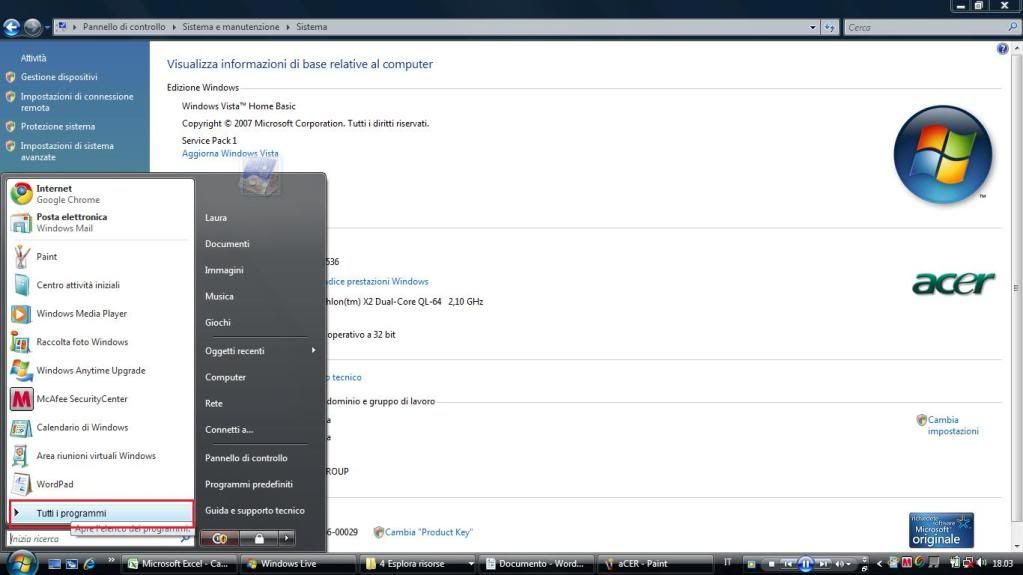Go to previous track in taskbar player

coord(788,564)
